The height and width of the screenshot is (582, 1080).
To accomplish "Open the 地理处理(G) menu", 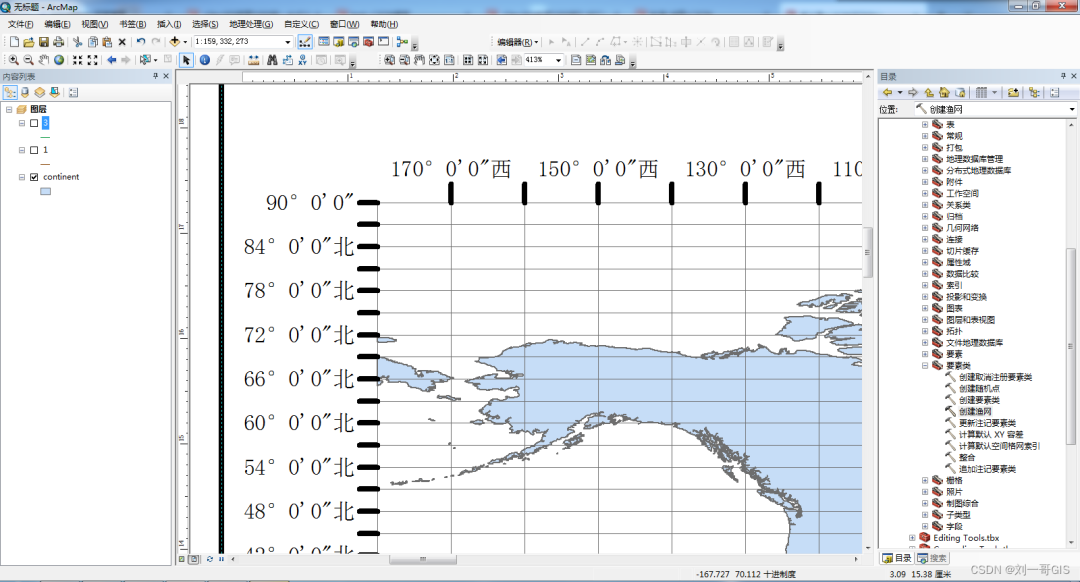I will [251, 24].
